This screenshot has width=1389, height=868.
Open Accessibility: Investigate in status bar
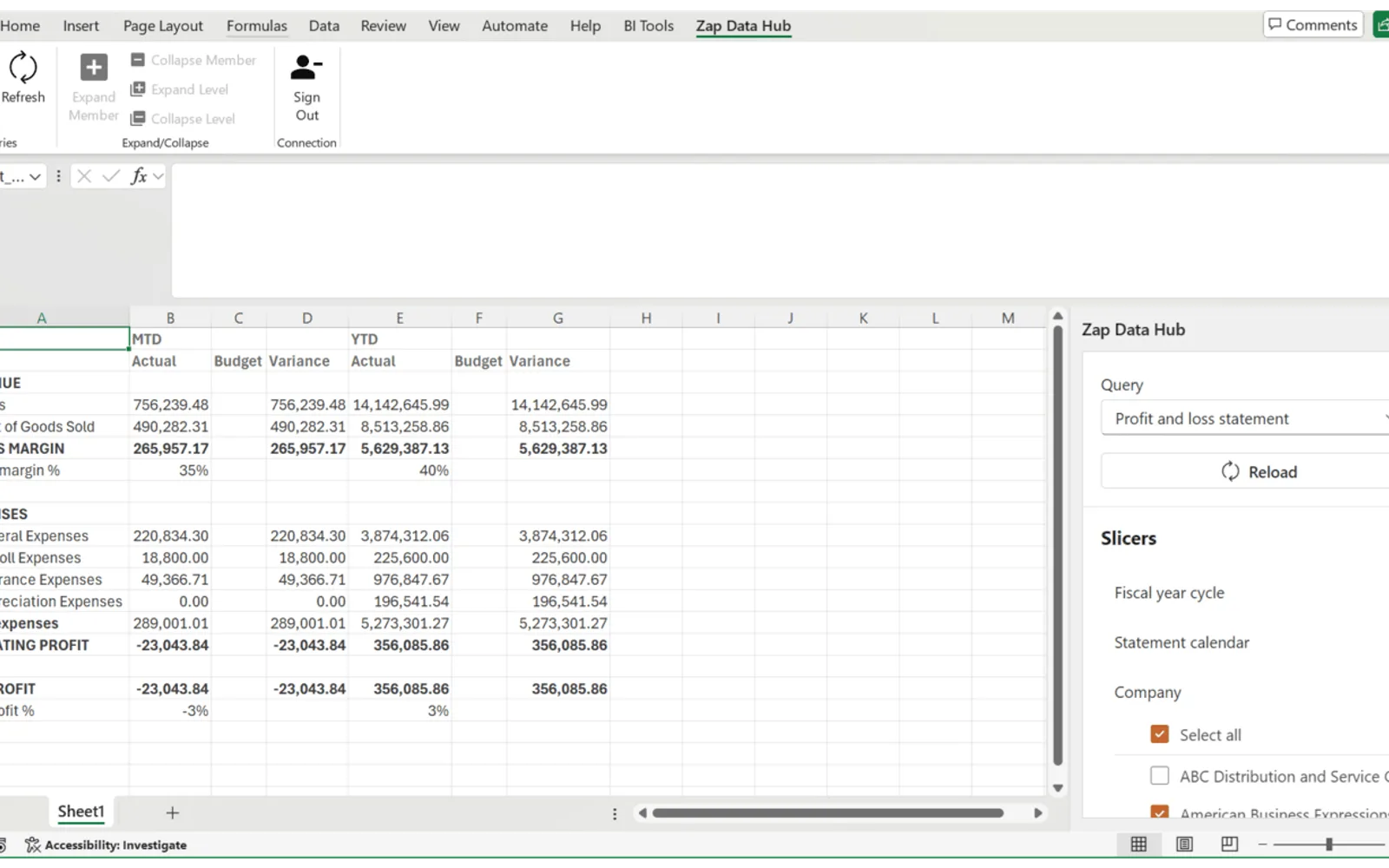tap(106, 845)
